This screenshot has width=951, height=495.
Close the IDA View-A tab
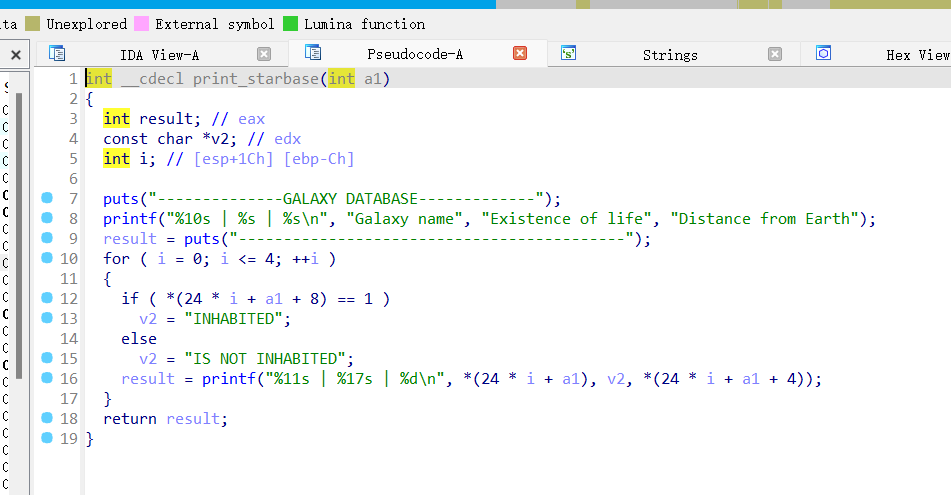click(x=264, y=54)
